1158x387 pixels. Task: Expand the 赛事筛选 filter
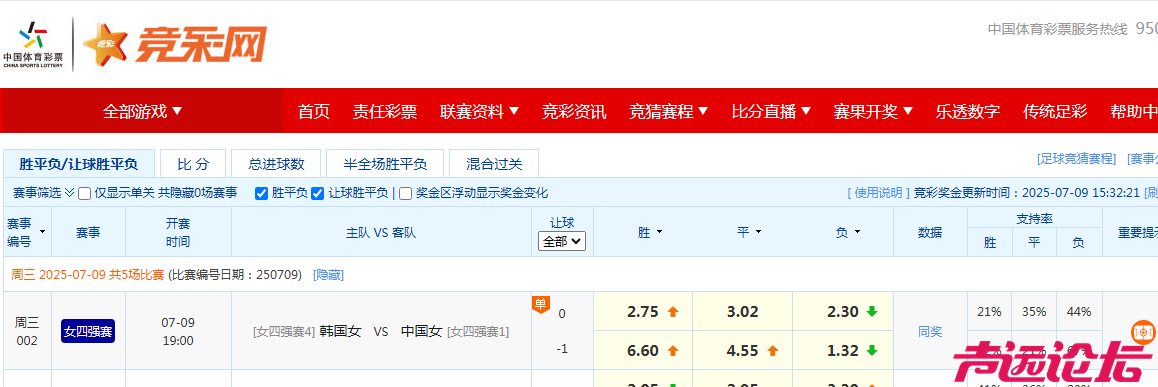44,193
